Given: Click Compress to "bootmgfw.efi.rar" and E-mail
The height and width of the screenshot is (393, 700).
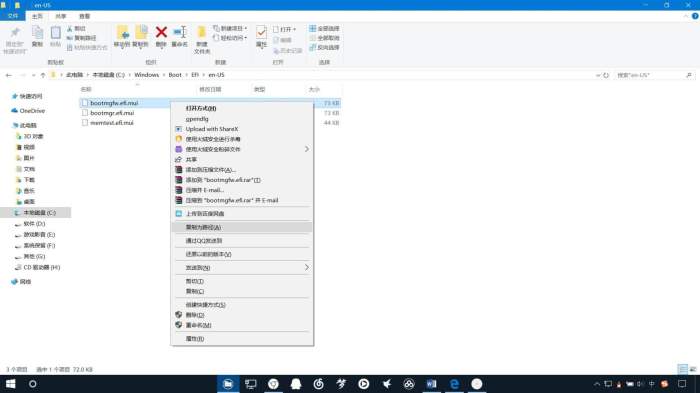Looking at the screenshot, I should [242, 201].
